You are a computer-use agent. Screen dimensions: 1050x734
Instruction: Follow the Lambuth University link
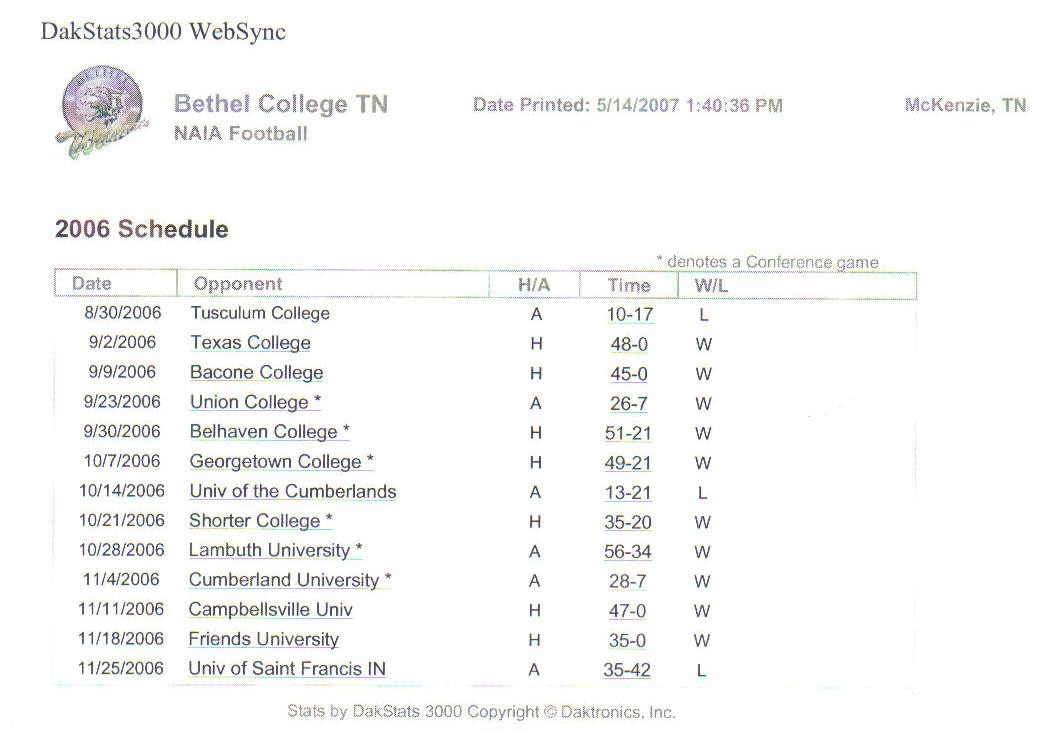[275, 550]
